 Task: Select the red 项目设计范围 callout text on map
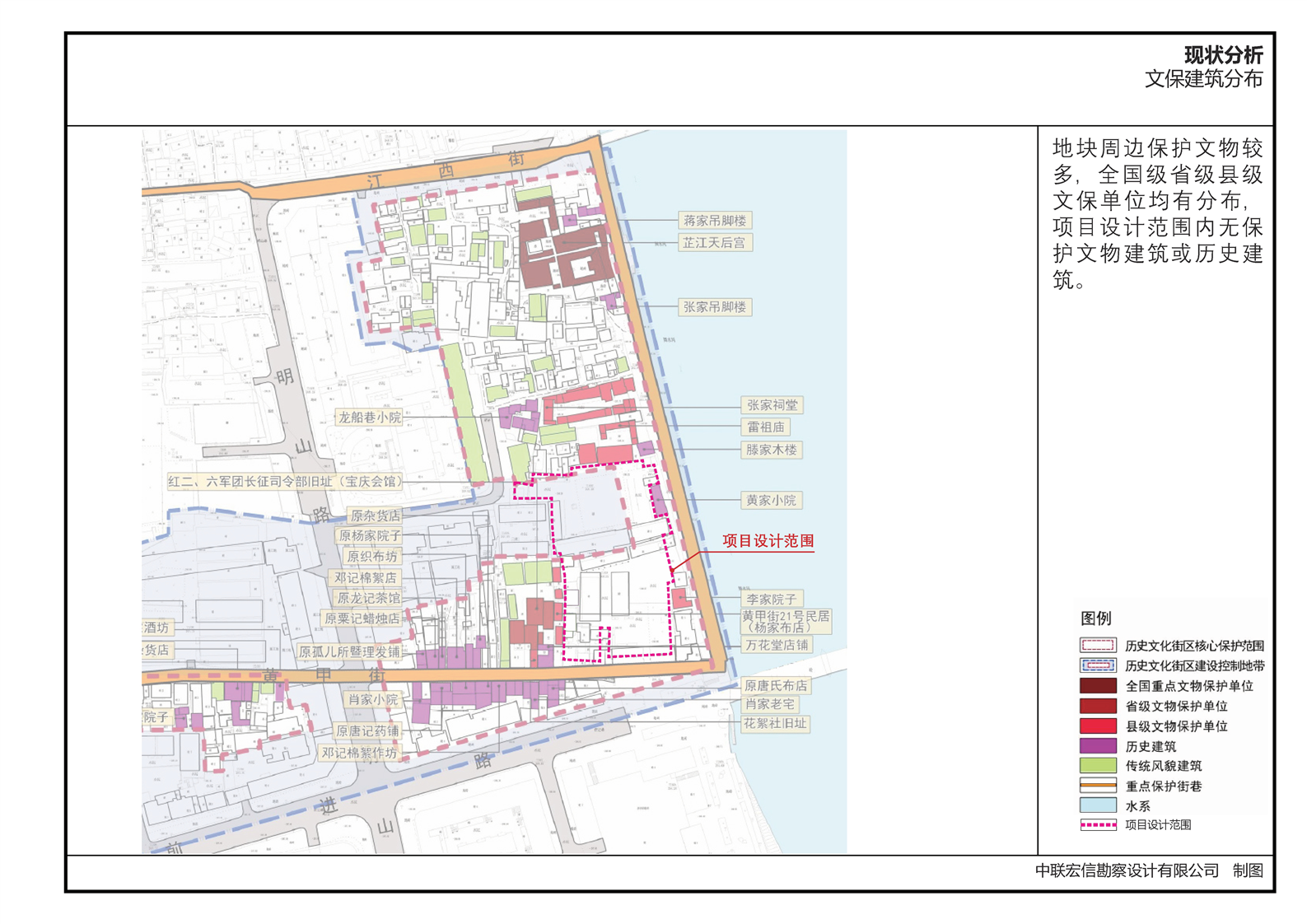coord(768,541)
